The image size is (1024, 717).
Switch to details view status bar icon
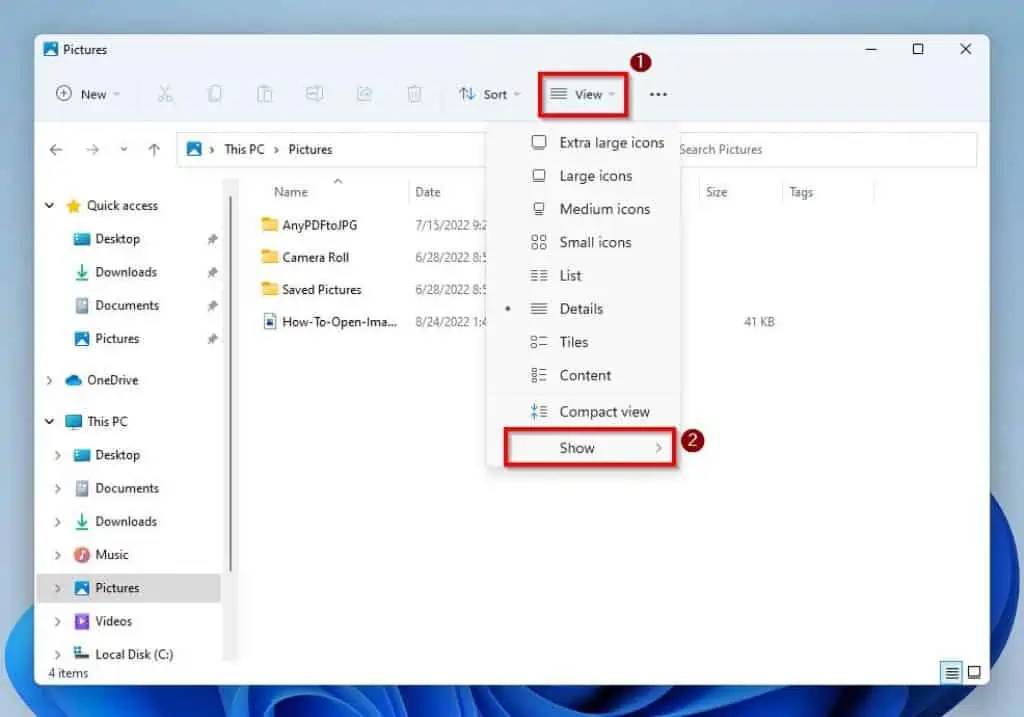(x=952, y=672)
